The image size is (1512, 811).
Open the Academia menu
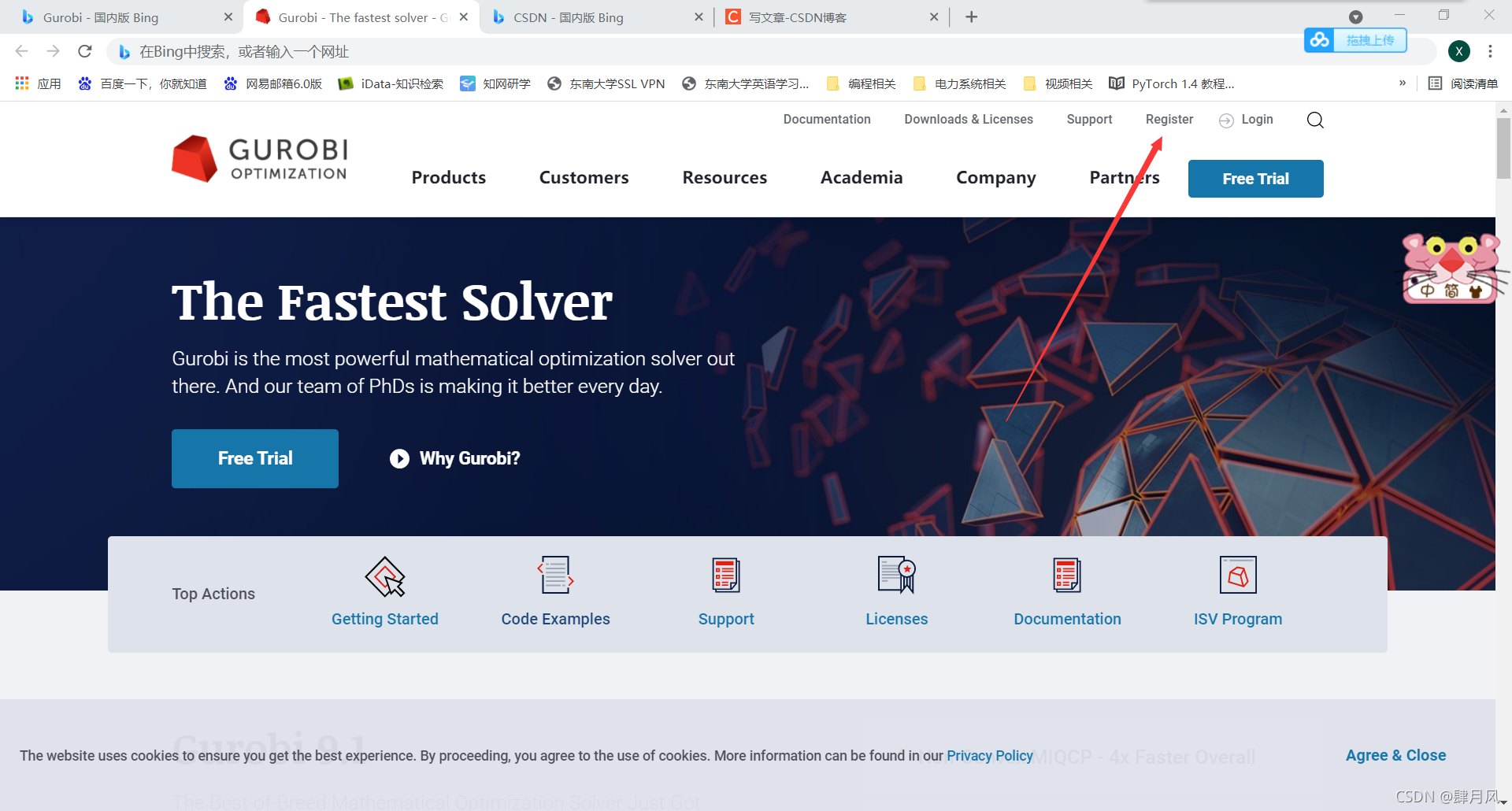(x=862, y=178)
